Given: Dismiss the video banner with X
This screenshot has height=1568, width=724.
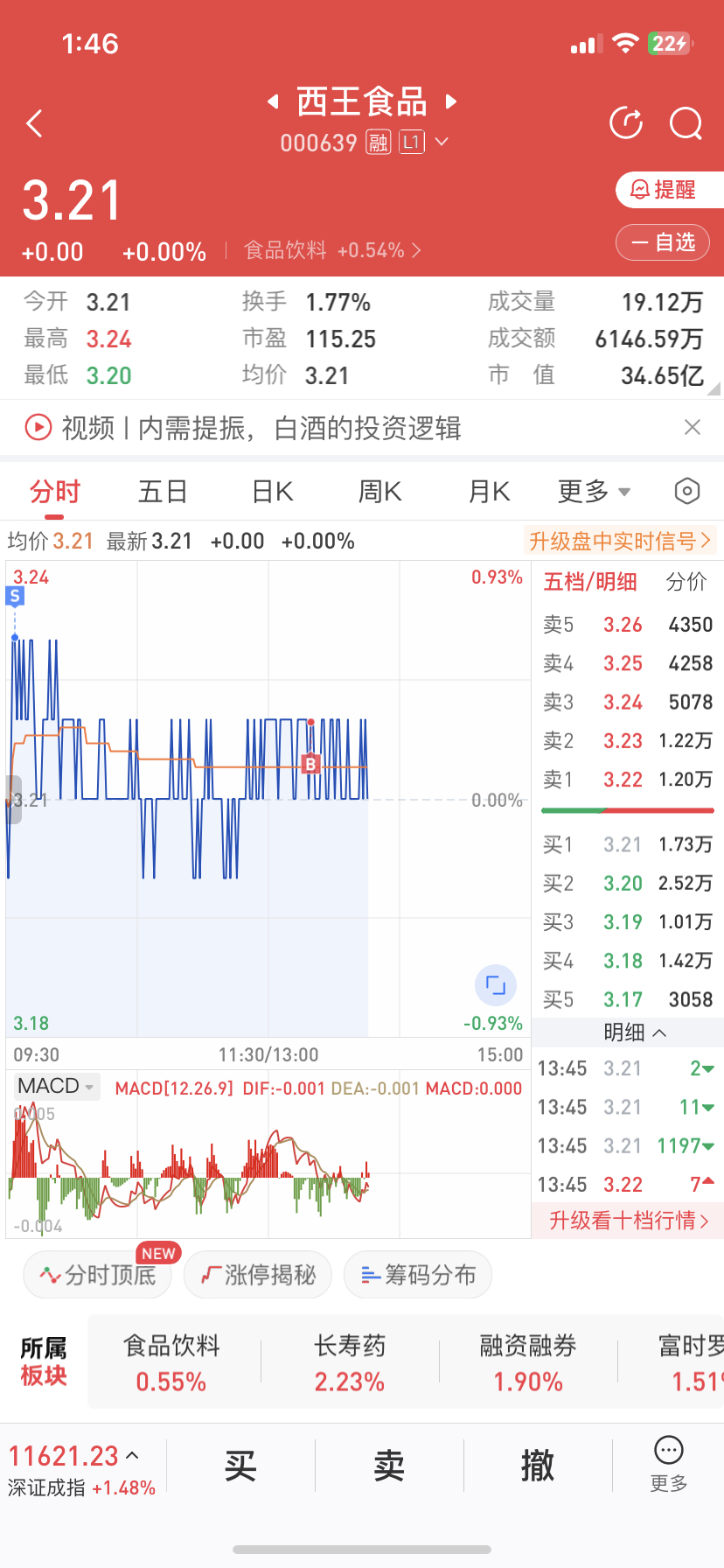Looking at the screenshot, I should 693,427.
